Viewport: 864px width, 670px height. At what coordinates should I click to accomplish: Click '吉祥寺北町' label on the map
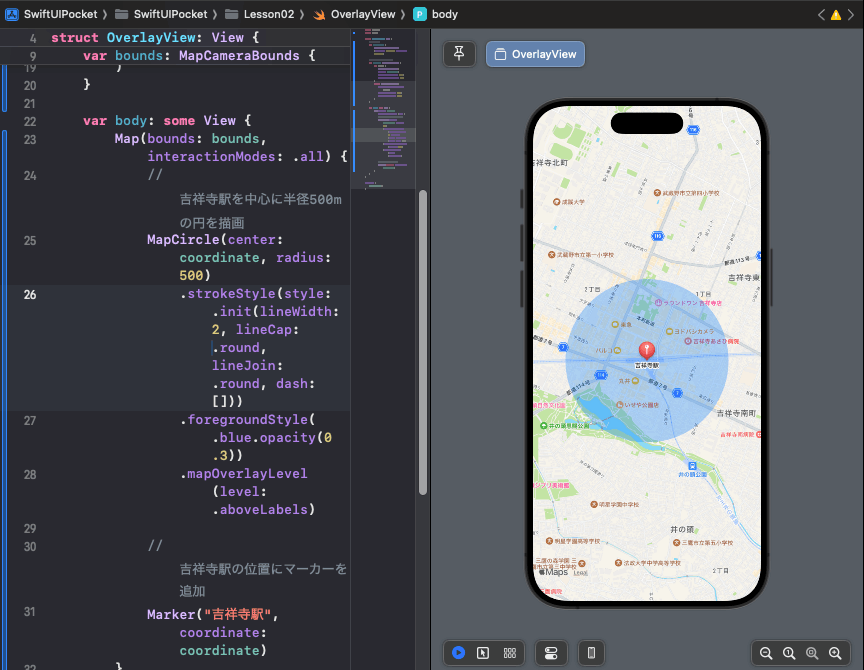551,163
